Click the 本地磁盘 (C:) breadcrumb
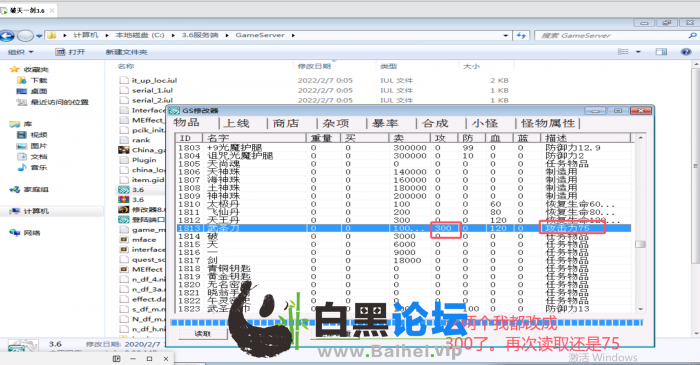The height and width of the screenshot is (365, 700). (x=140, y=35)
